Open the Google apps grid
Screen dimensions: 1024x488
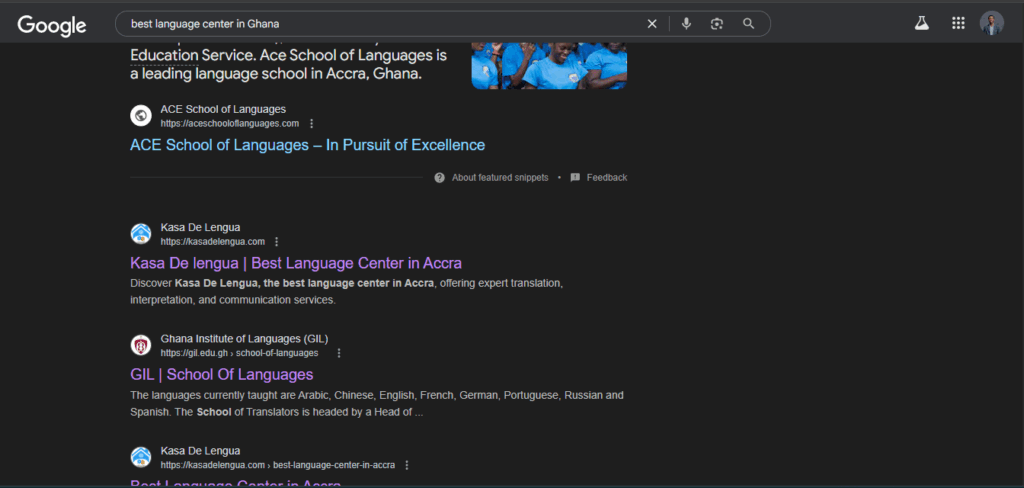(x=958, y=24)
